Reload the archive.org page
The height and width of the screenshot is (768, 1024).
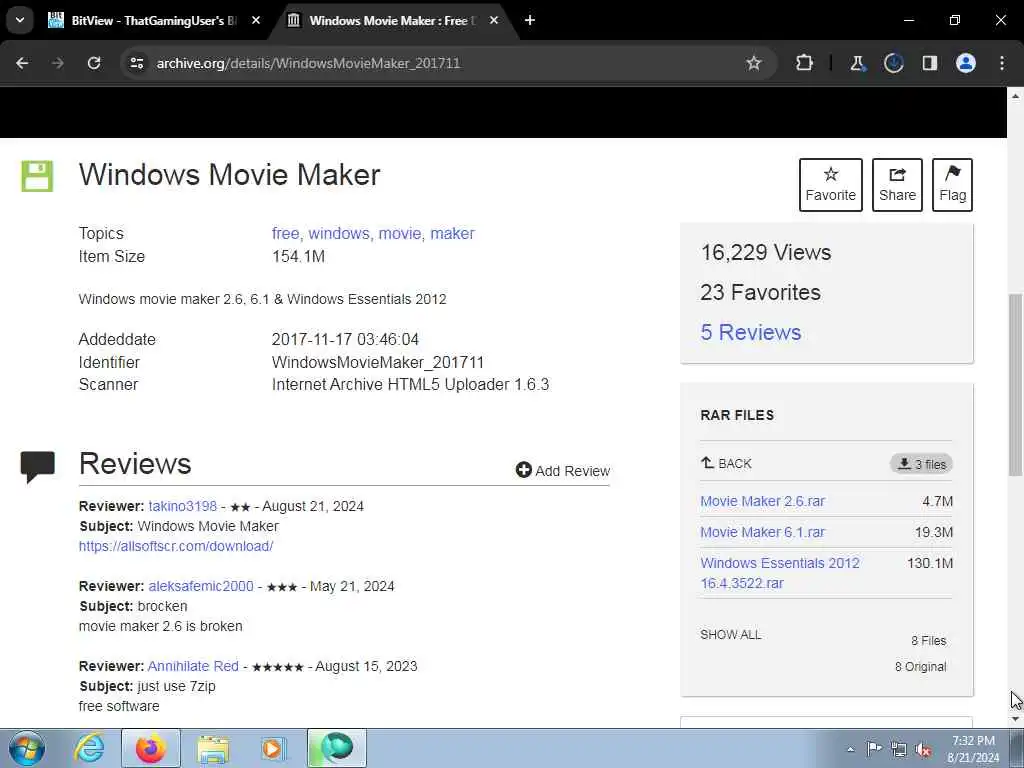94,63
